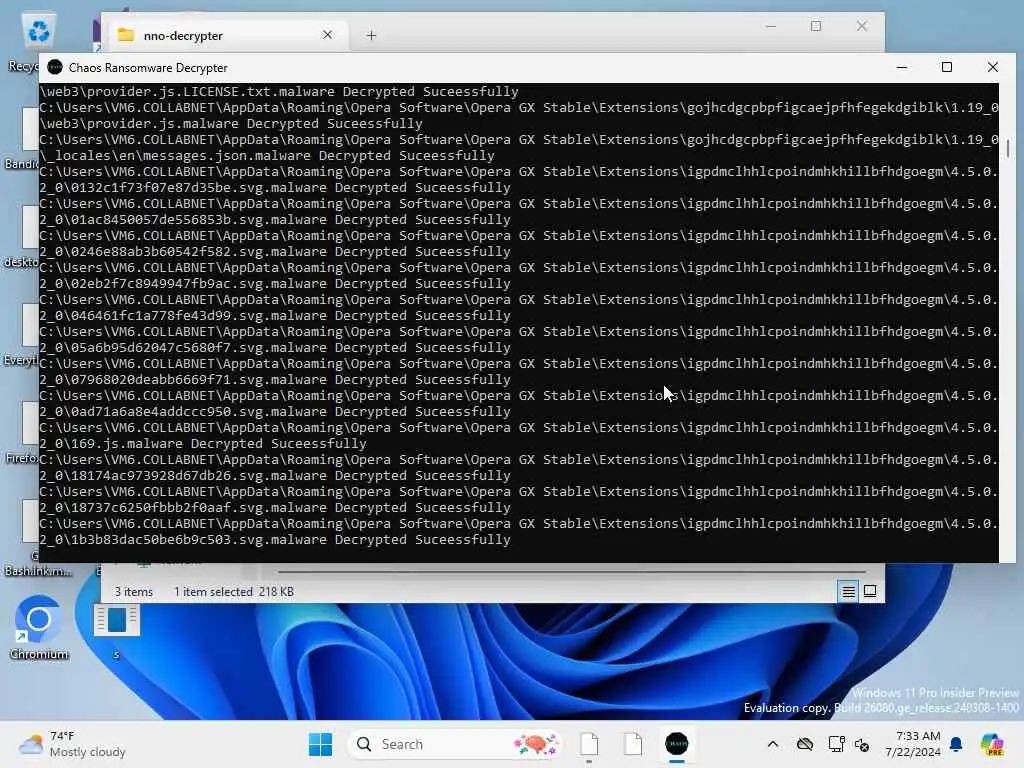
Task: Click the 0132c1f73f07e87d35be.svg.malware line
Action: click(275, 187)
